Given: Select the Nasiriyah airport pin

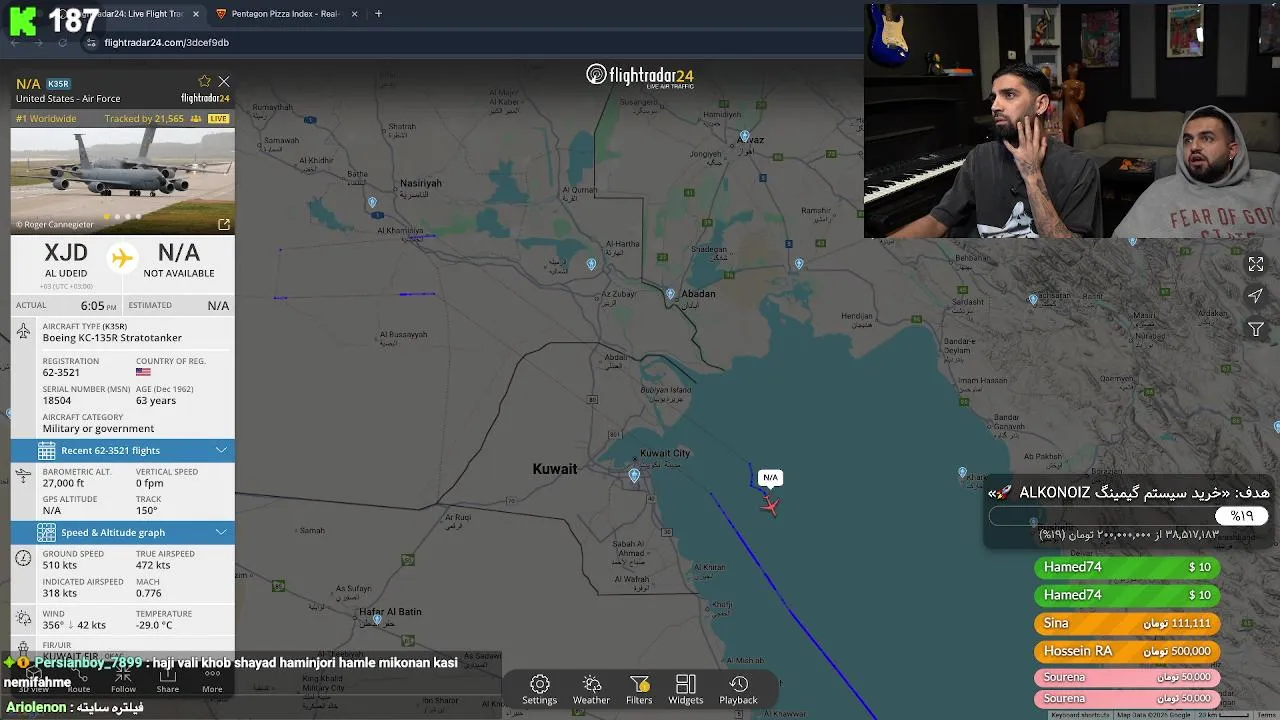Looking at the screenshot, I should pos(372,203).
